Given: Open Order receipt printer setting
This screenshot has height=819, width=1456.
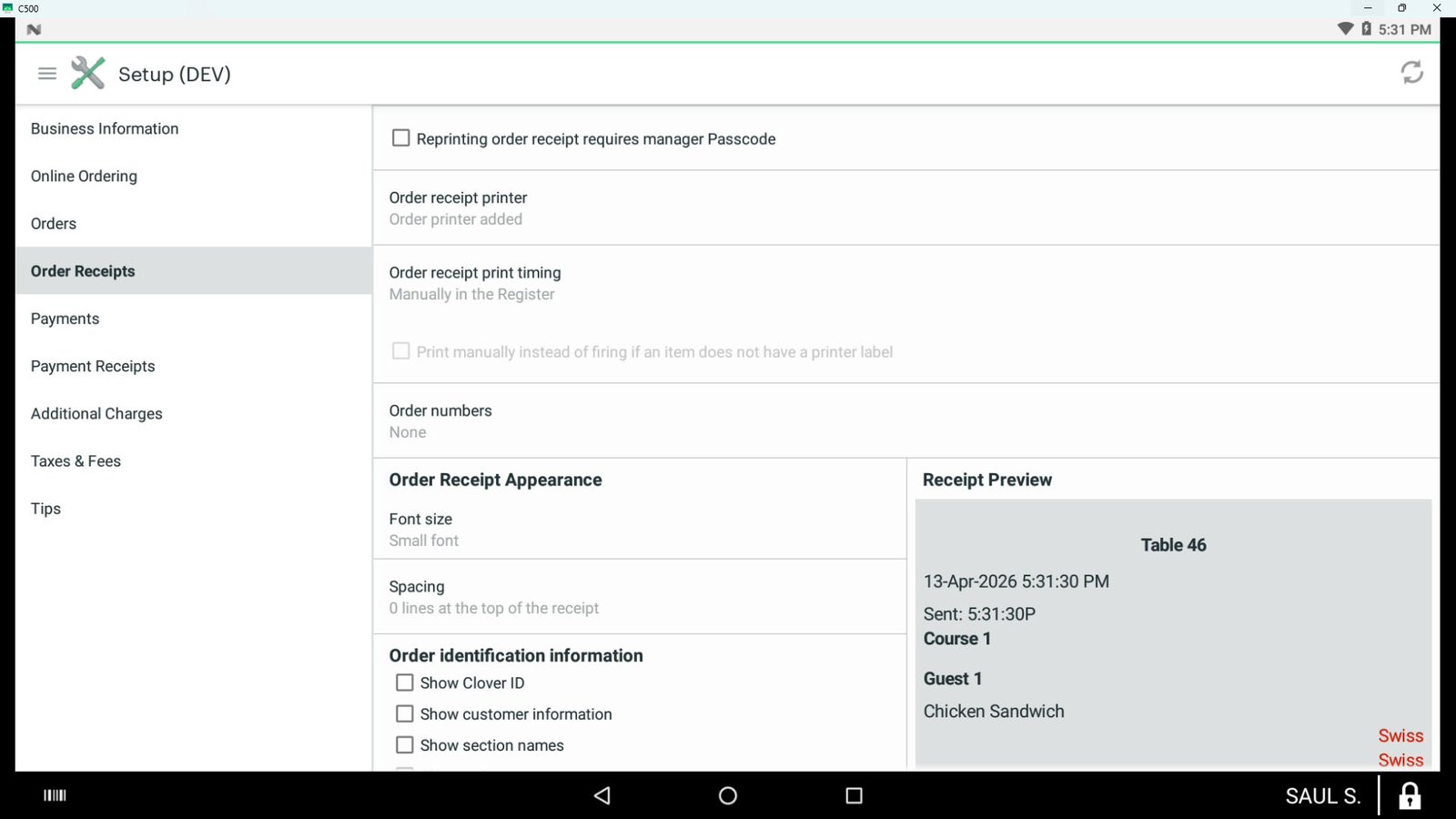Looking at the screenshot, I should (905, 208).
